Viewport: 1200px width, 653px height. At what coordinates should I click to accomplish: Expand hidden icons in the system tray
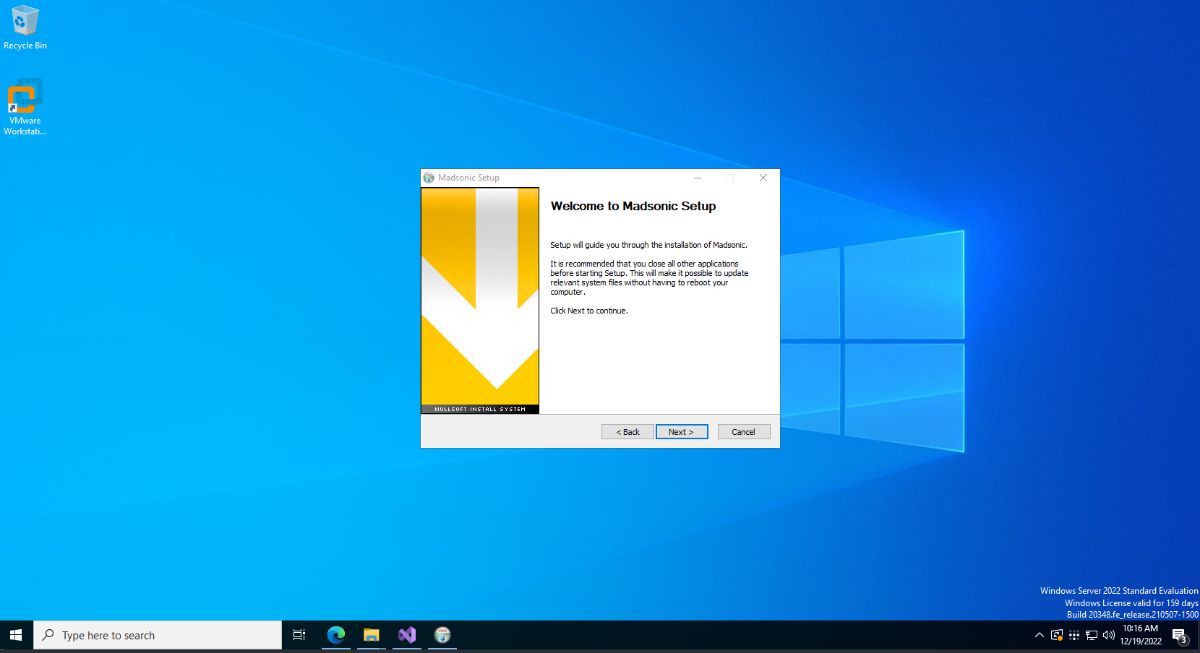1039,635
